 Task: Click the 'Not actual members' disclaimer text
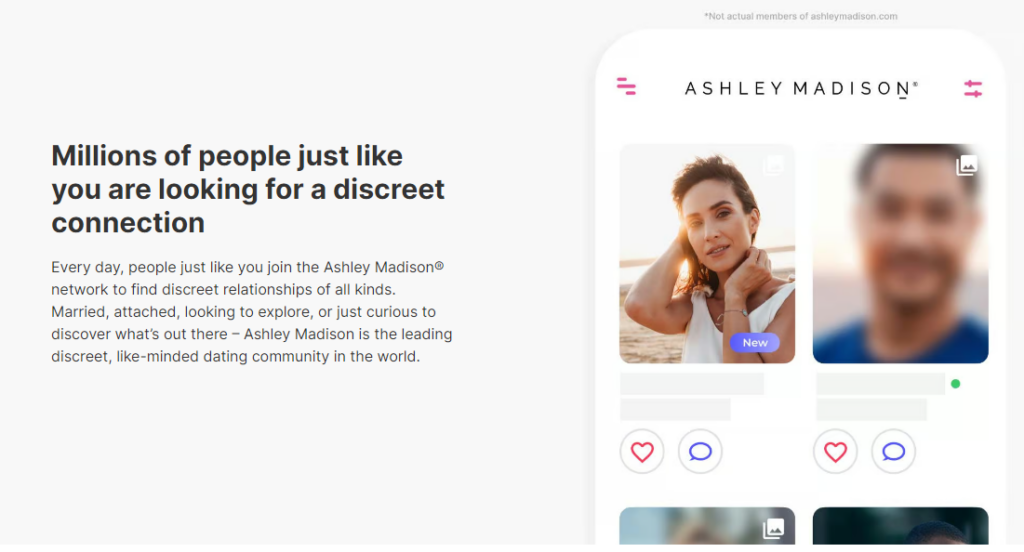click(801, 16)
